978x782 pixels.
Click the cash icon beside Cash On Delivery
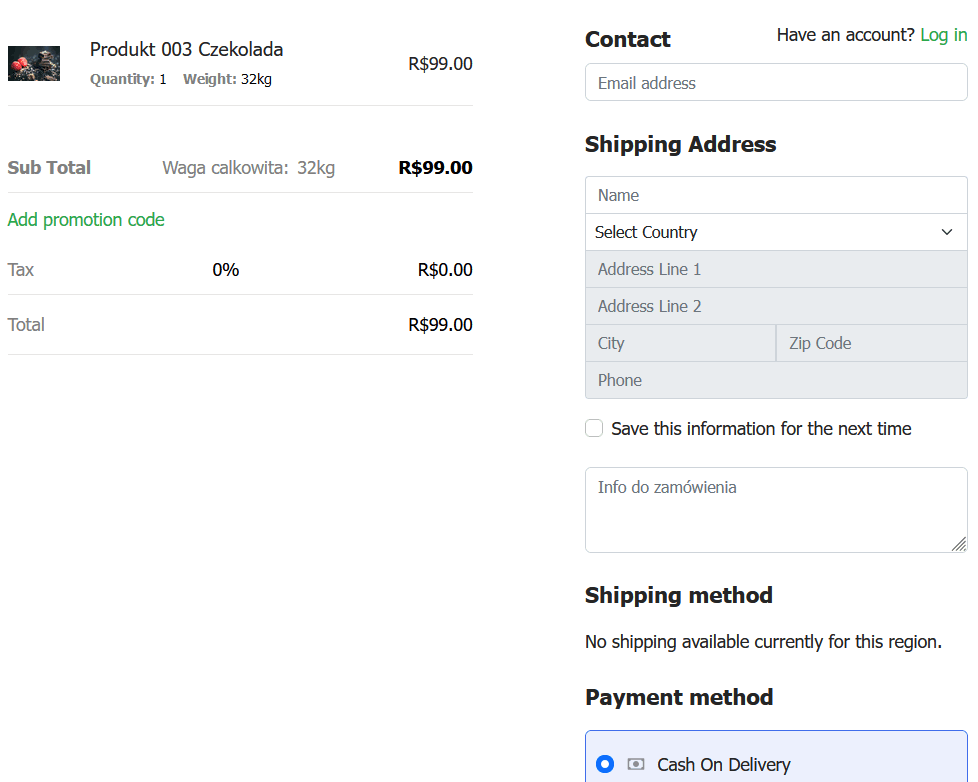636,764
